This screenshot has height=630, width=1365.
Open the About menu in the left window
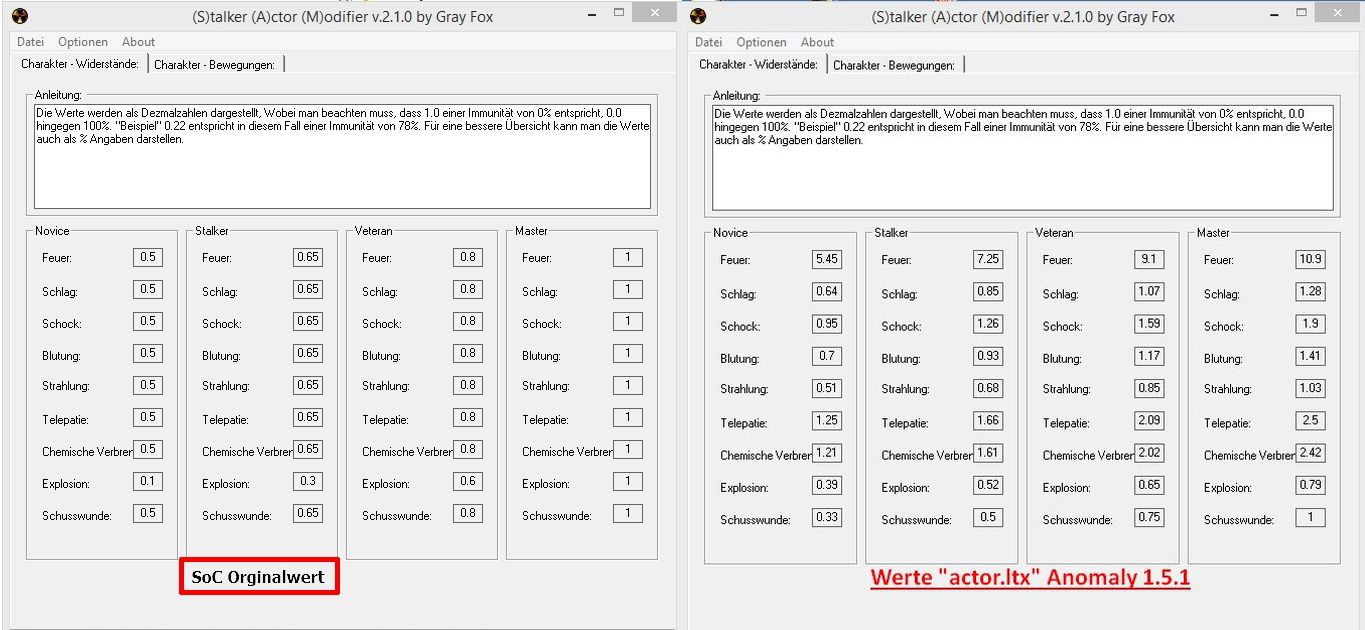(x=139, y=42)
